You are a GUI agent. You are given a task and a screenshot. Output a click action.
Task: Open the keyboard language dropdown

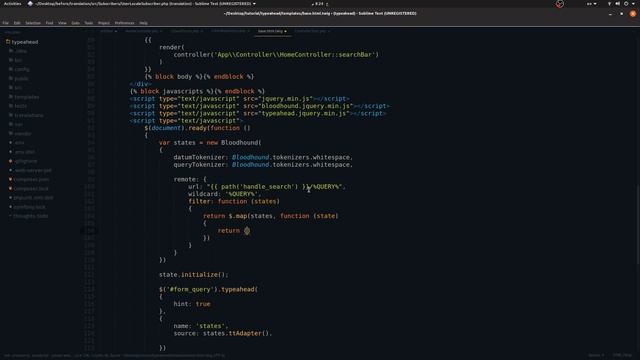pyautogui.click(x=591, y=3)
